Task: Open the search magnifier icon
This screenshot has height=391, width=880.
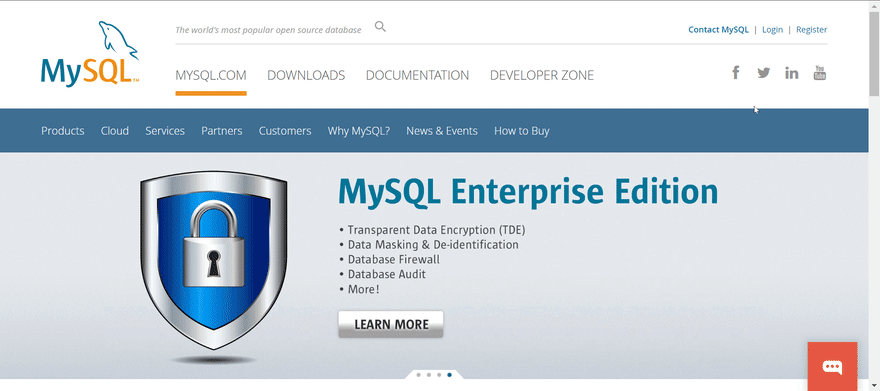Action: click(x=381, y=26)
